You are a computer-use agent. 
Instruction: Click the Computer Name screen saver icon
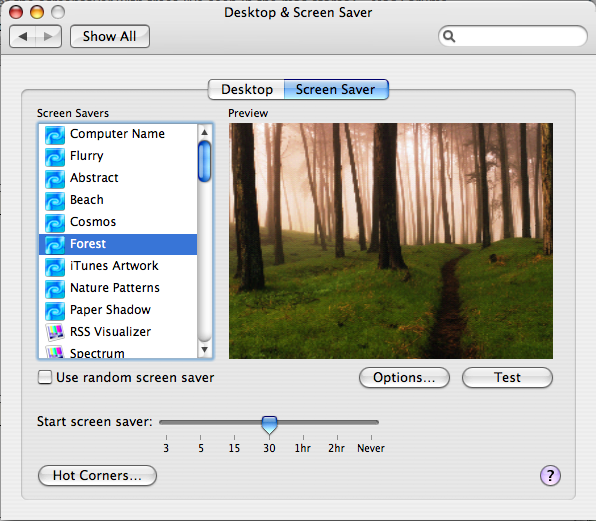point(55,135)
